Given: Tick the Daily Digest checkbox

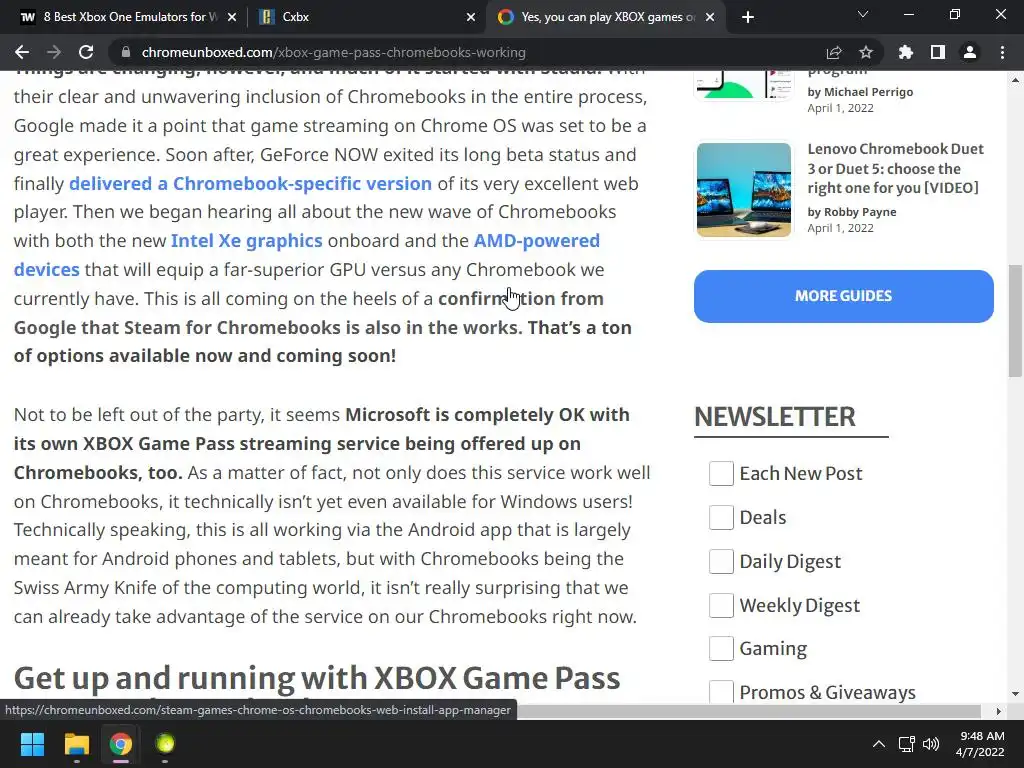Looking at the screenshot, I should point(721,561).
